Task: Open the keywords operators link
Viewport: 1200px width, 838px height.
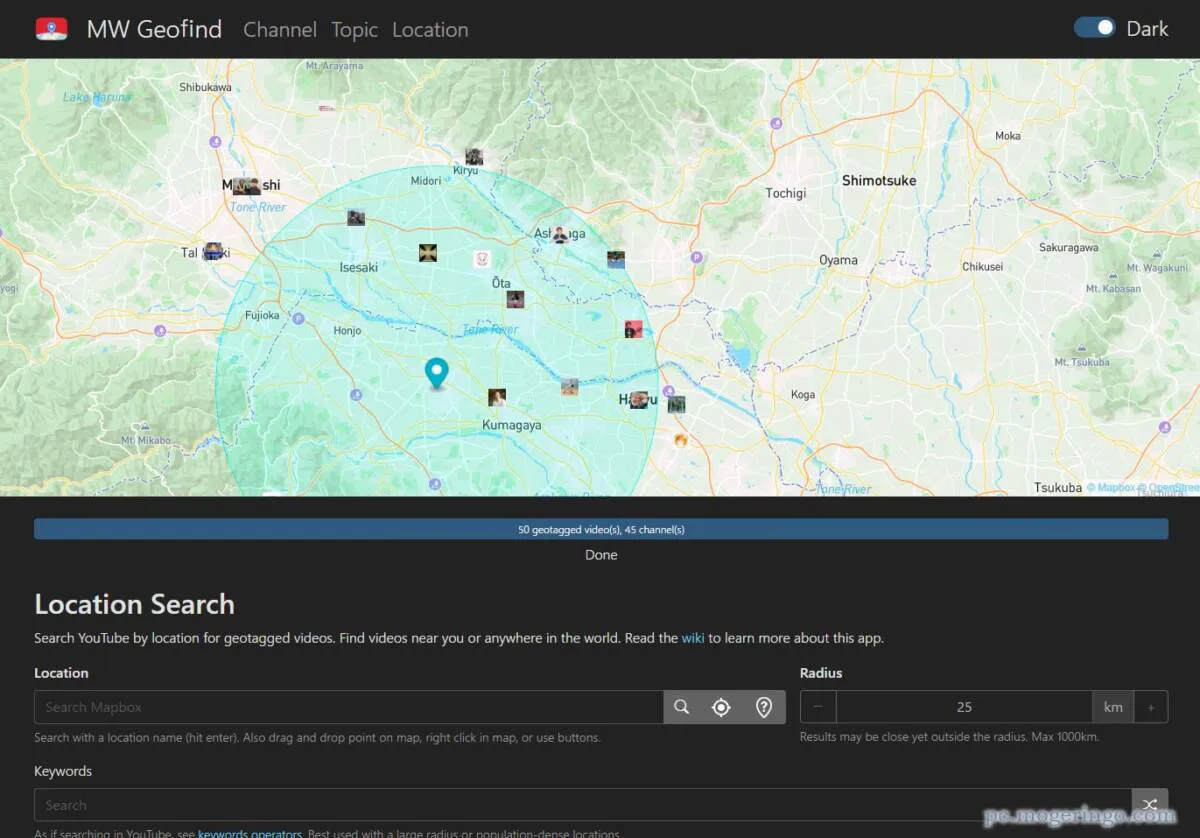Action: (x=250, y=832)
